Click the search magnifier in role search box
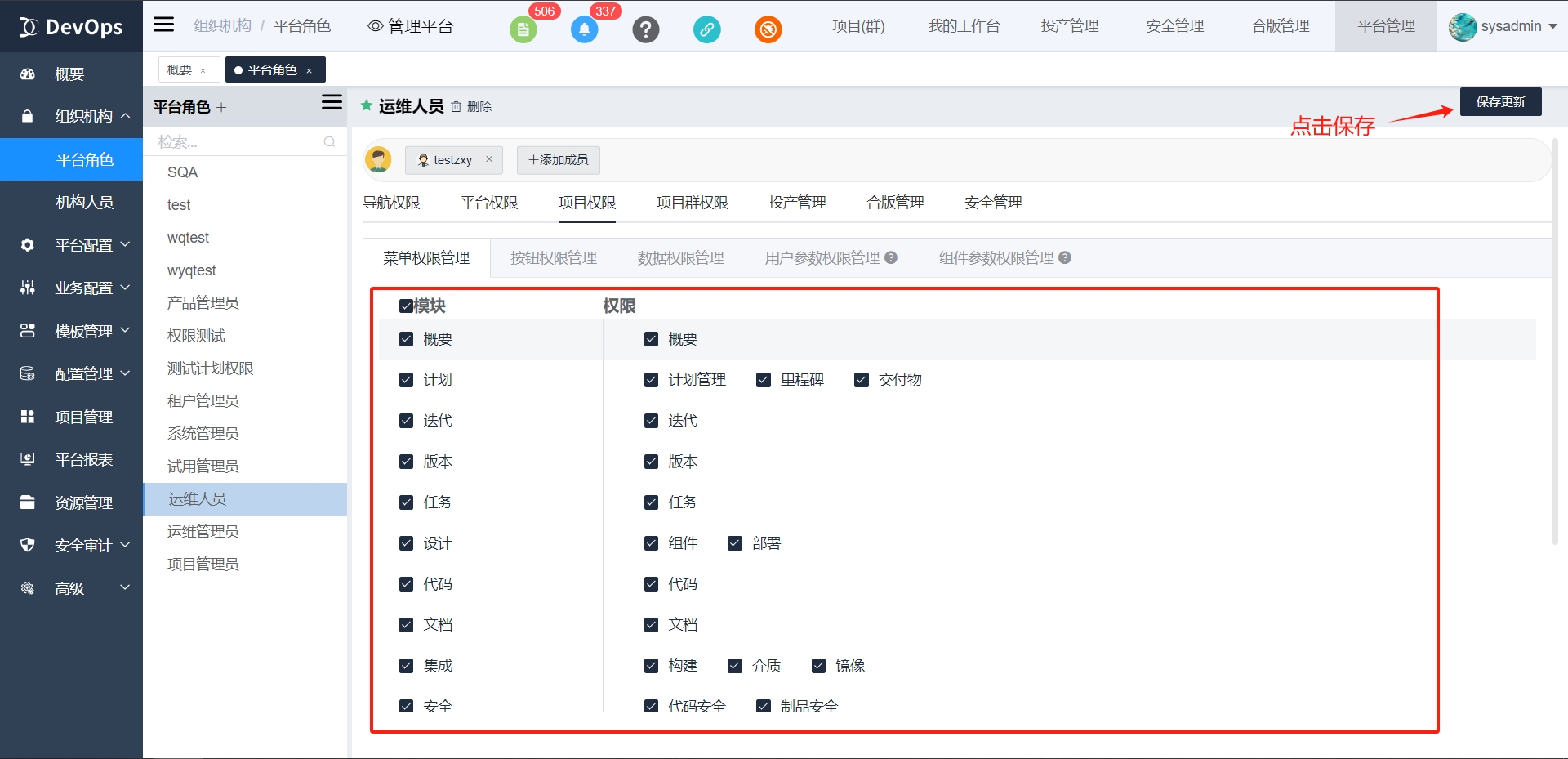Viewport: 1568px width, 759px height. tap(329, 142)
